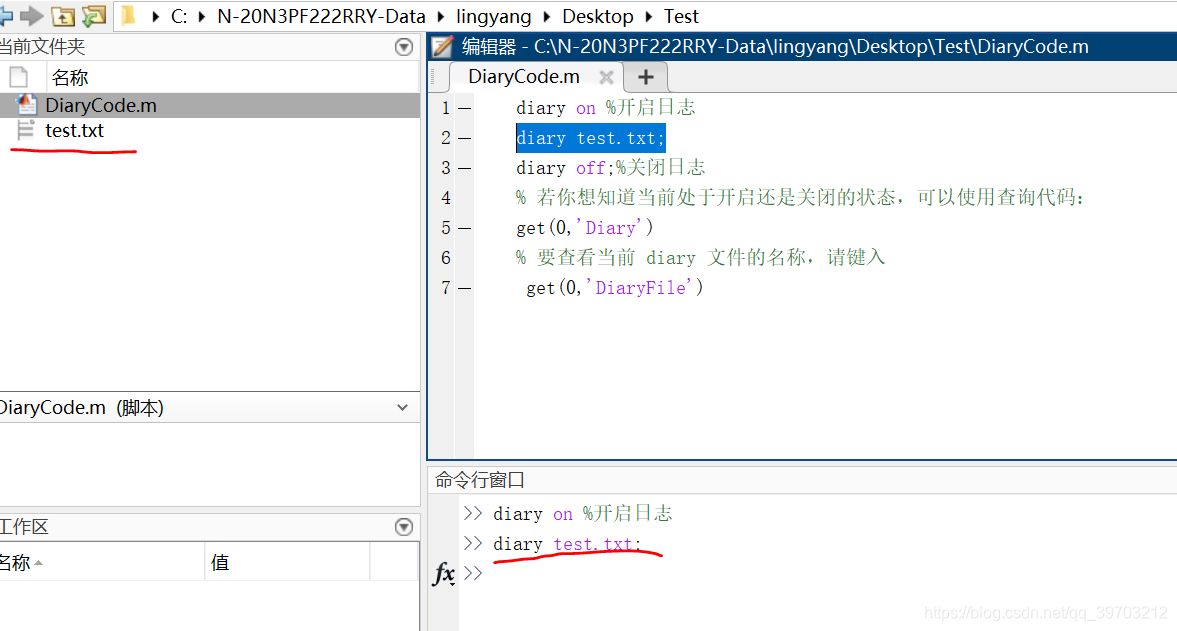Navigate to the Test folder in breadcrumb
1177x631 pixels.
tap(681, 16)
